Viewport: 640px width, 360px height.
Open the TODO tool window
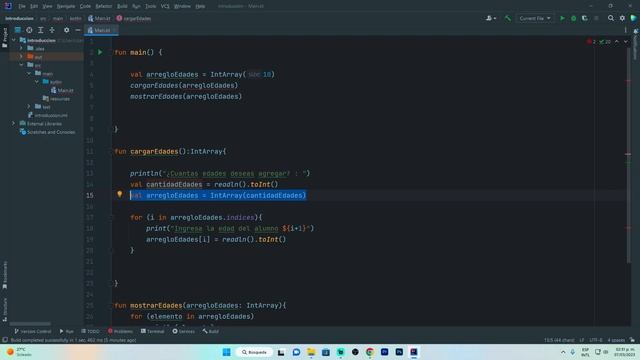click(x=90, y=331)
